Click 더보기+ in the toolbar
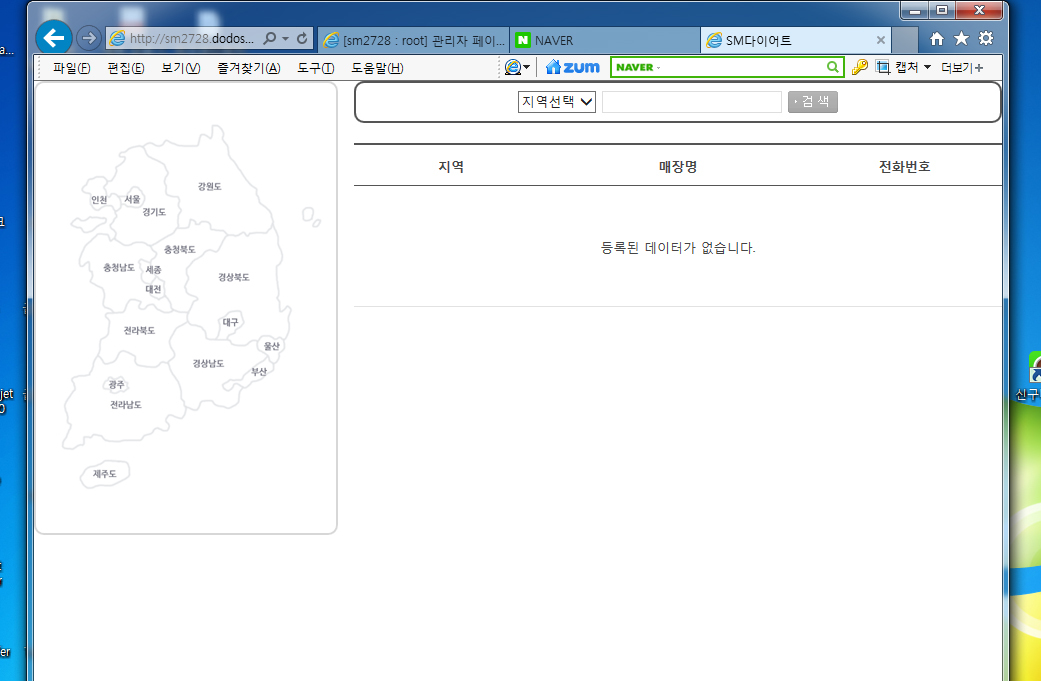 962,68
